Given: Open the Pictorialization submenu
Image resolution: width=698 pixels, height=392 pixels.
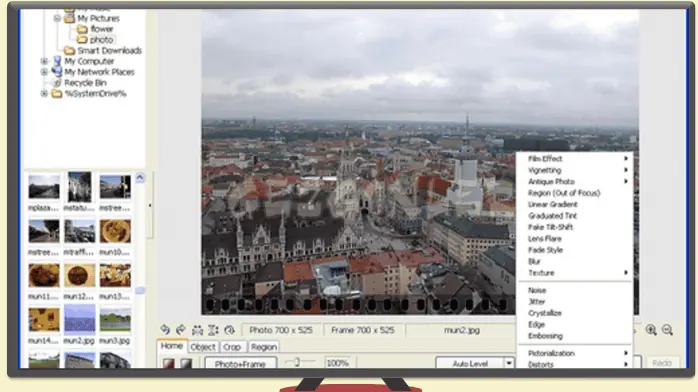Looking at the screenshot, I should click(x=575, y=353).
